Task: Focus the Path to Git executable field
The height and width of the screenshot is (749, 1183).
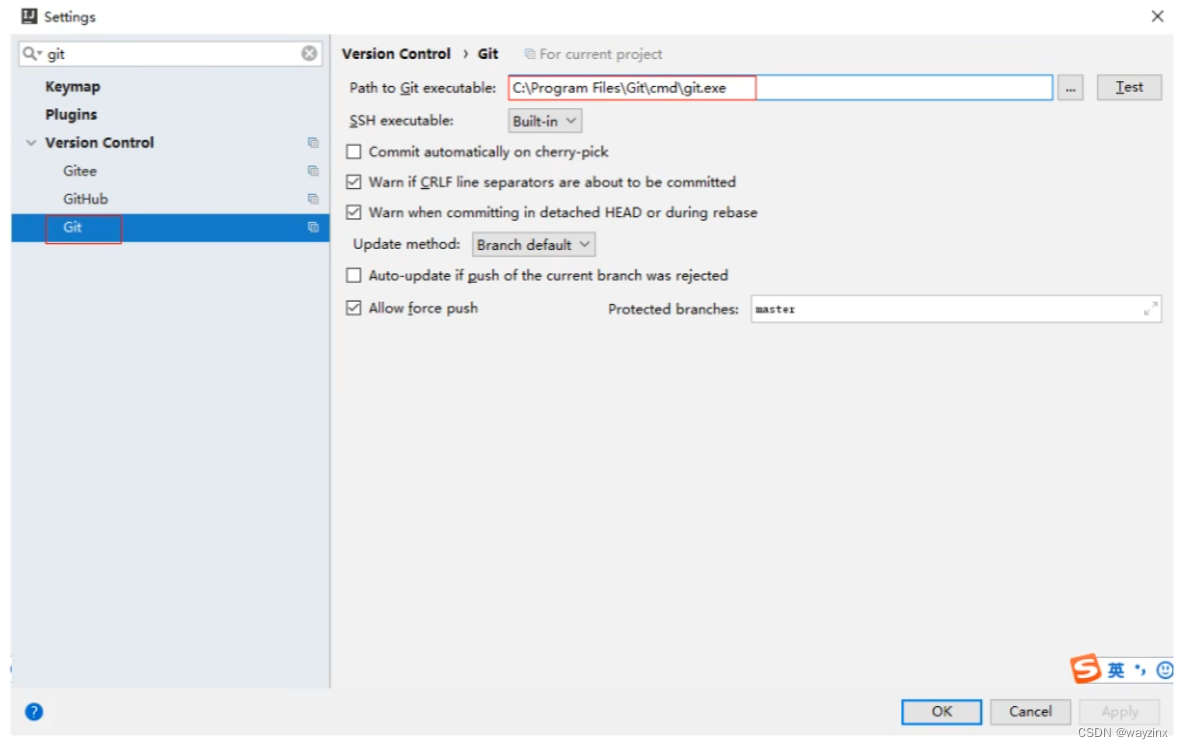Action: point(780,87)
